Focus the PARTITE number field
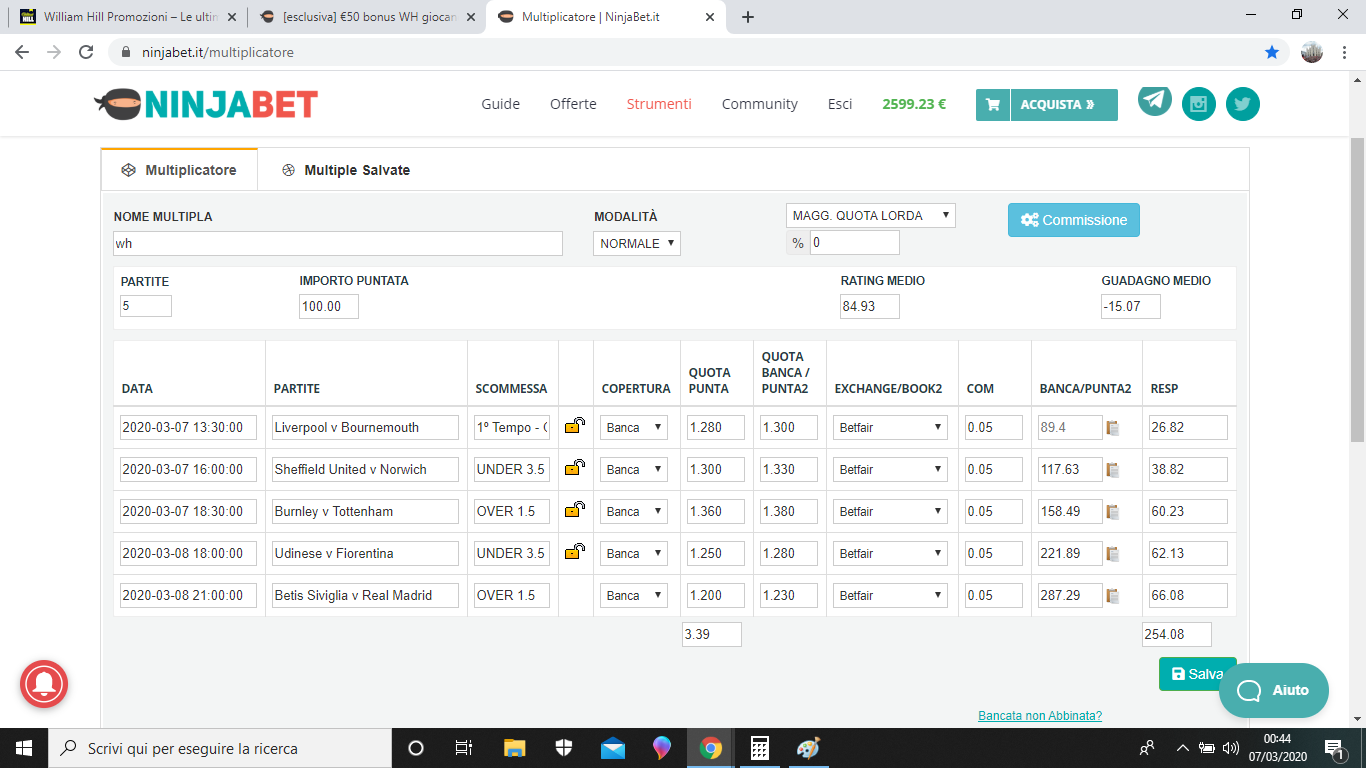 [x=146, y=306]
